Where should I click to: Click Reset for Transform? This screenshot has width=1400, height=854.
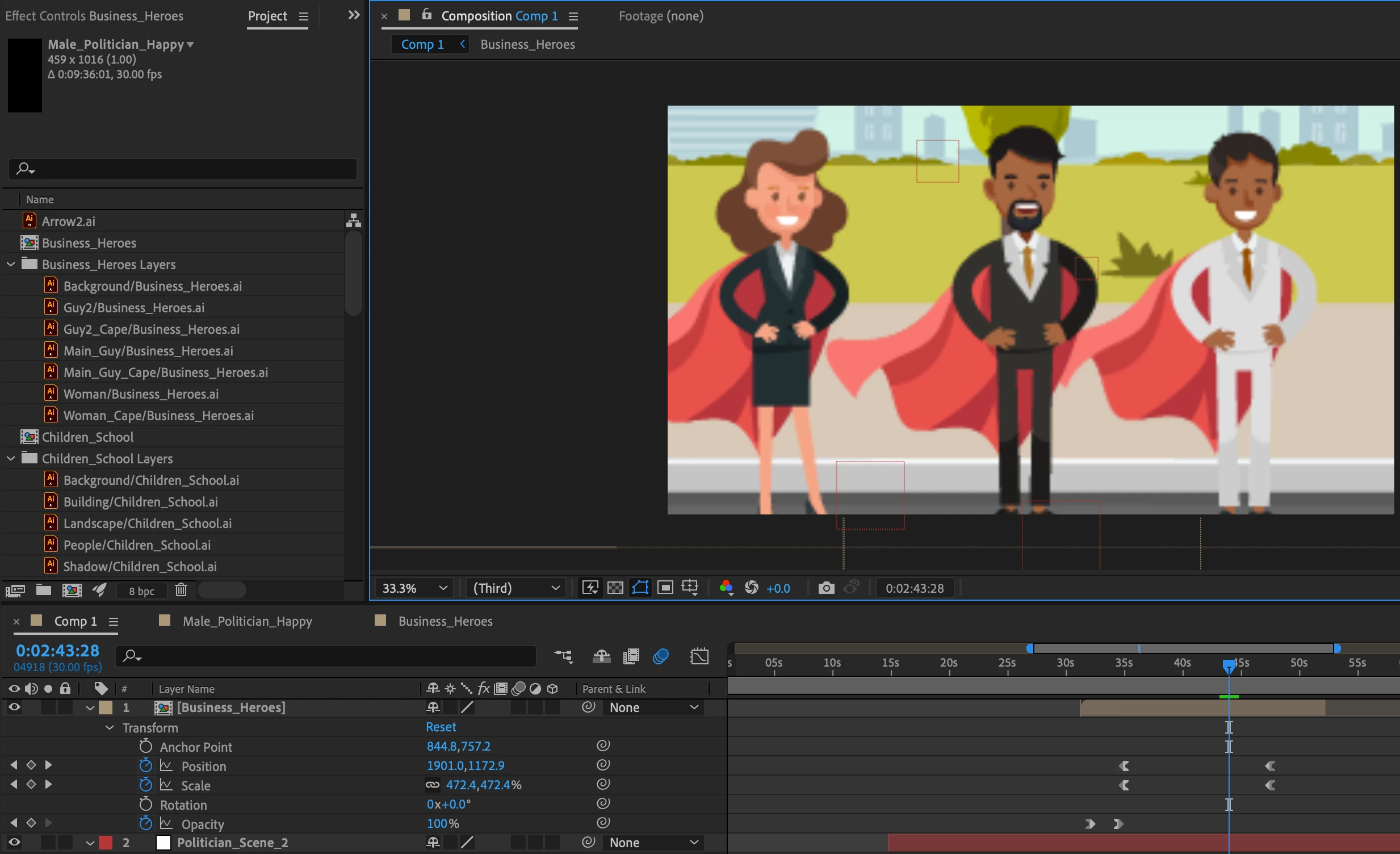point(441,727)
